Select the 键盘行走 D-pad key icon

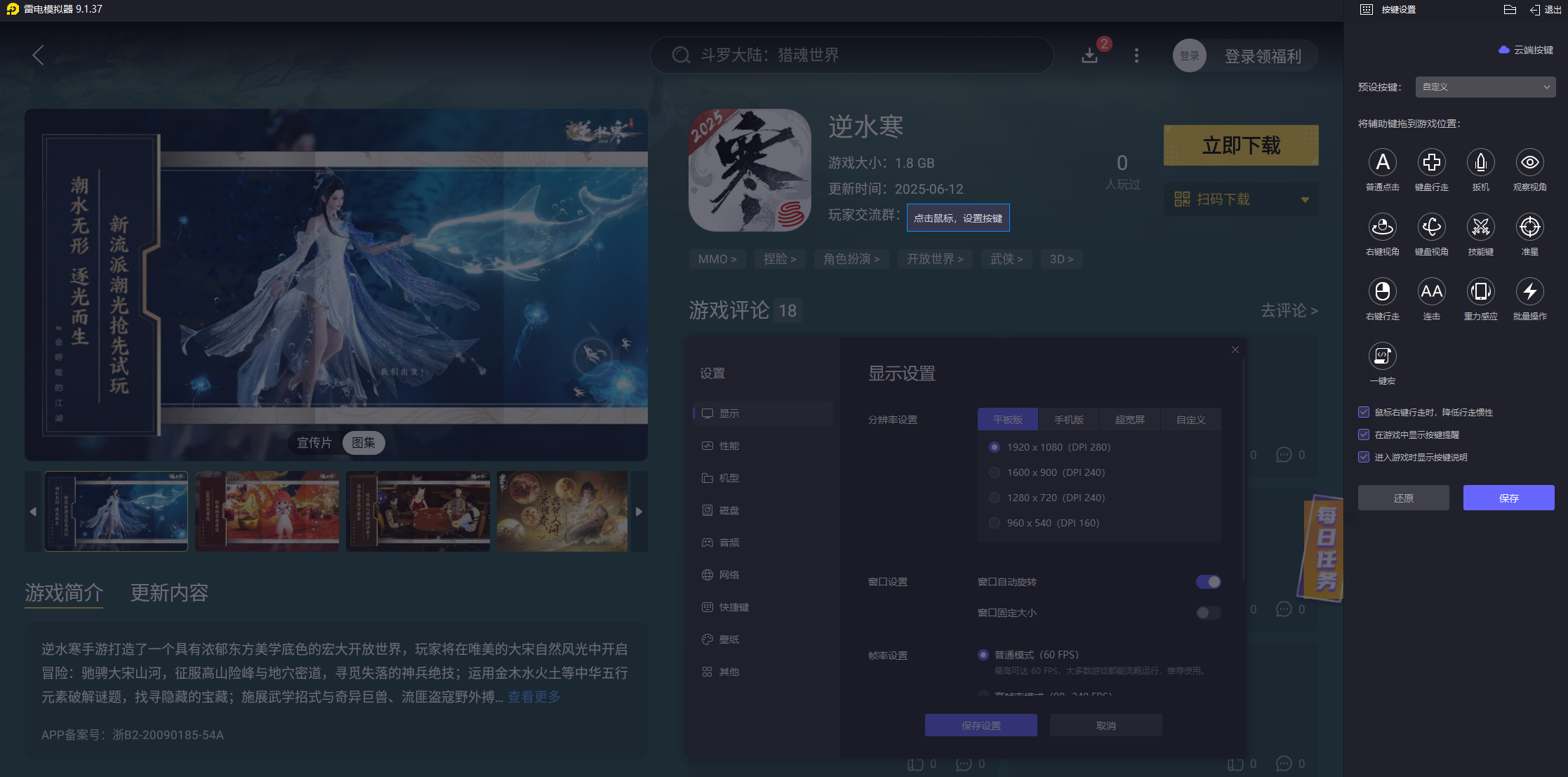point(1431,163)
